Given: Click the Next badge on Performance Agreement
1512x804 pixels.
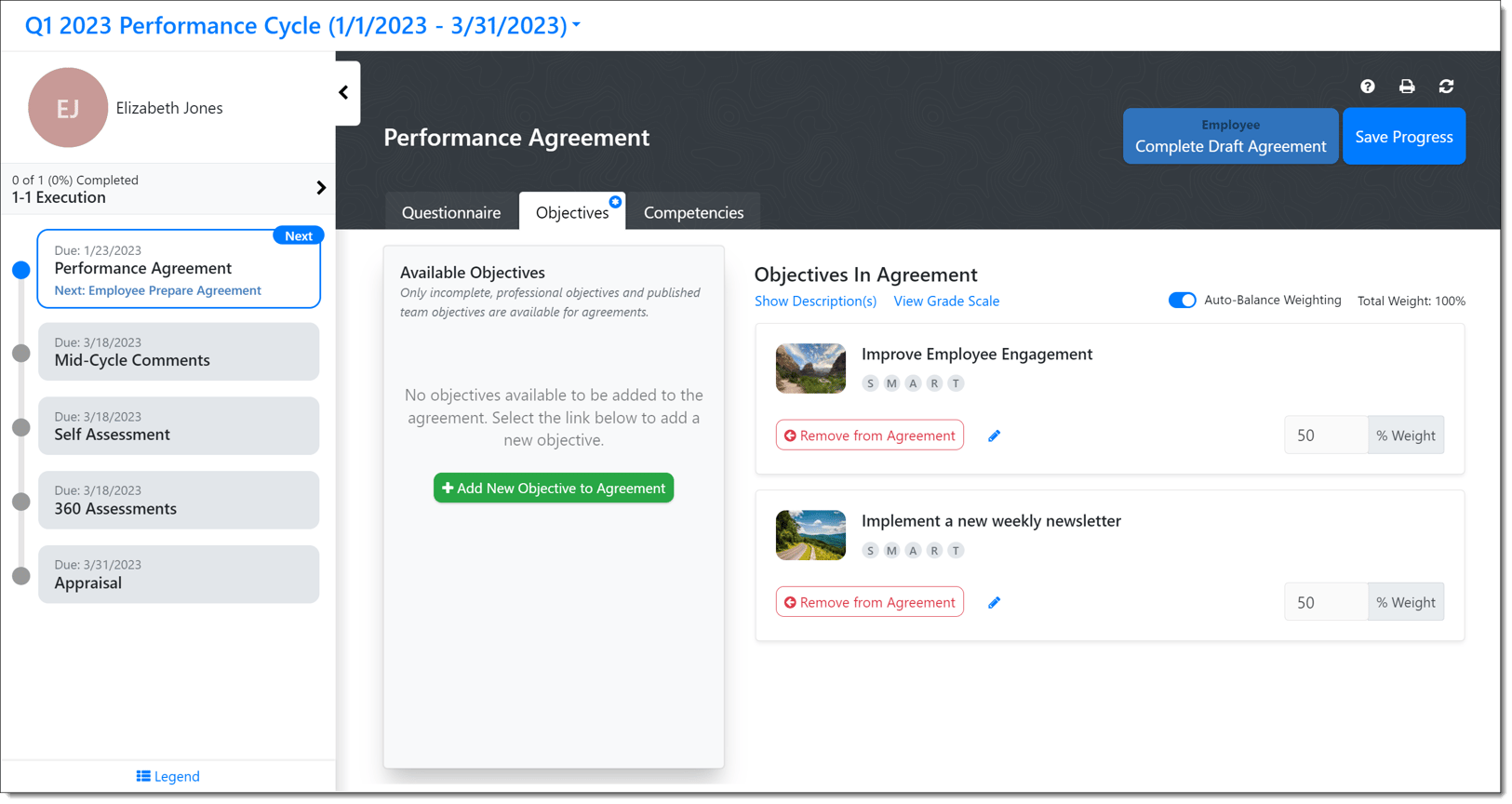Looking at the screenshot, I should pos(298,236).
